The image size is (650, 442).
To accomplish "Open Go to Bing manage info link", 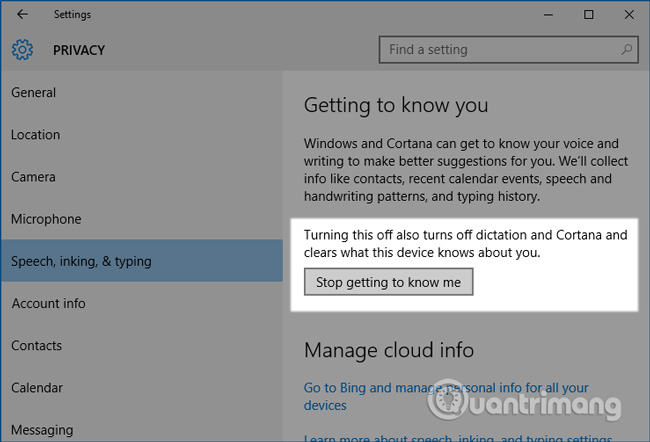I will click(446, 396).
